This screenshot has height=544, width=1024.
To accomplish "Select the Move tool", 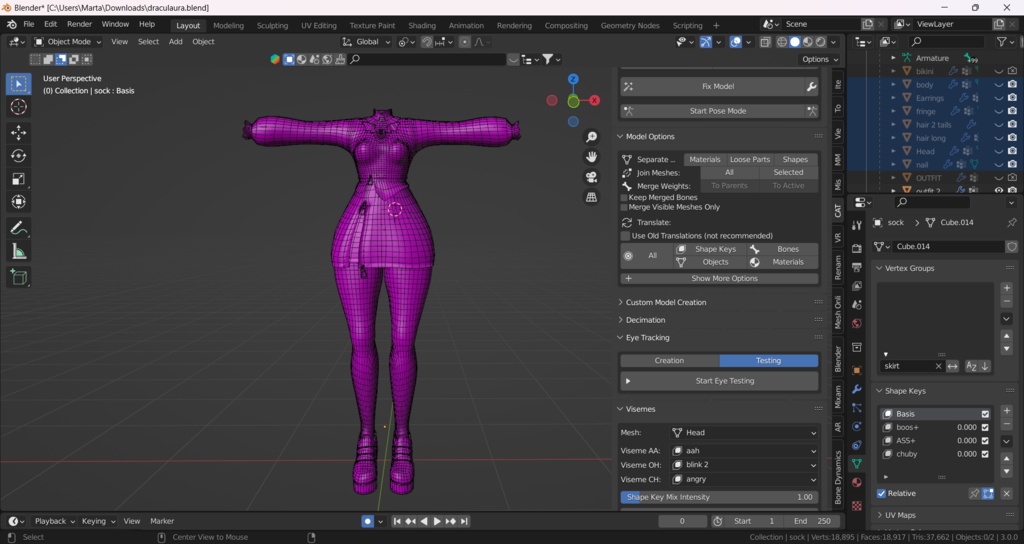I will click(x=18, y=133).
